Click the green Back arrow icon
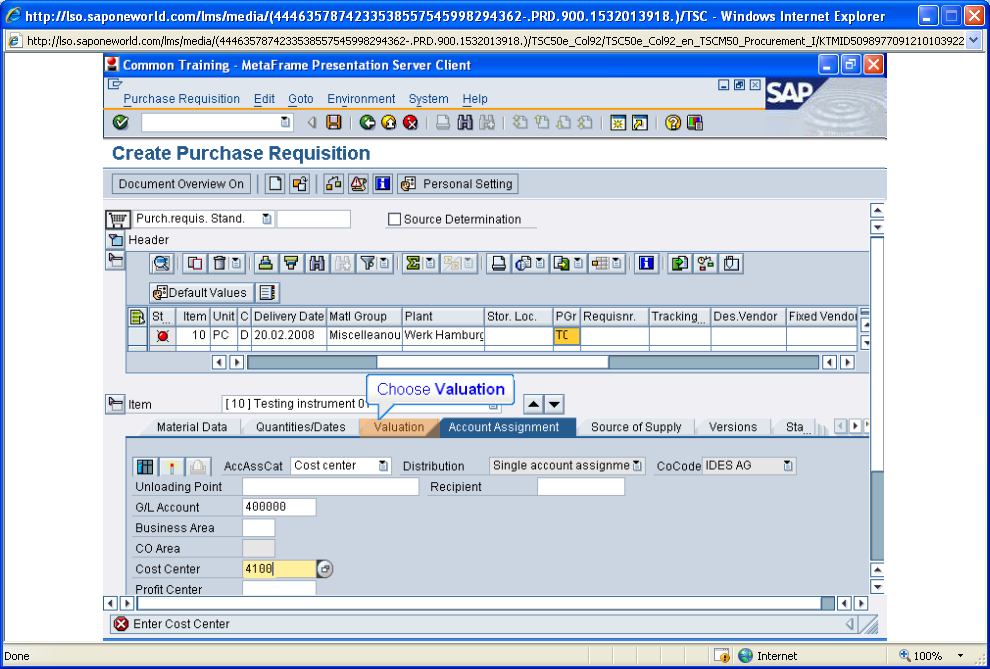990x669 pixels. (x=367, y=122)
